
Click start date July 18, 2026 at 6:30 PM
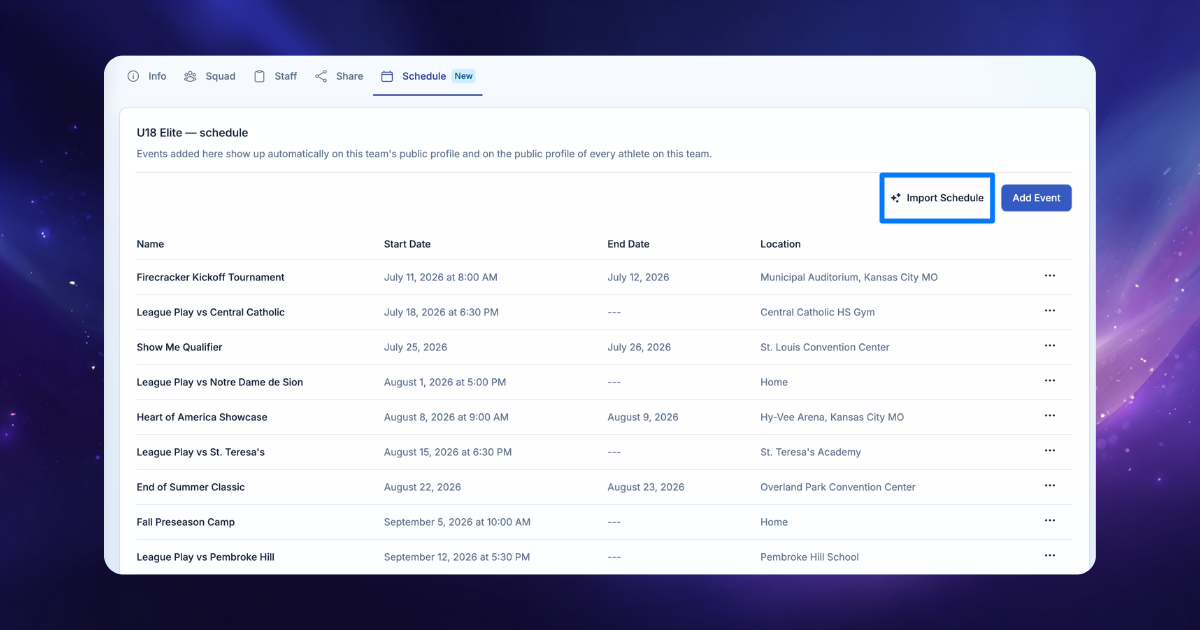pos(441,312)
